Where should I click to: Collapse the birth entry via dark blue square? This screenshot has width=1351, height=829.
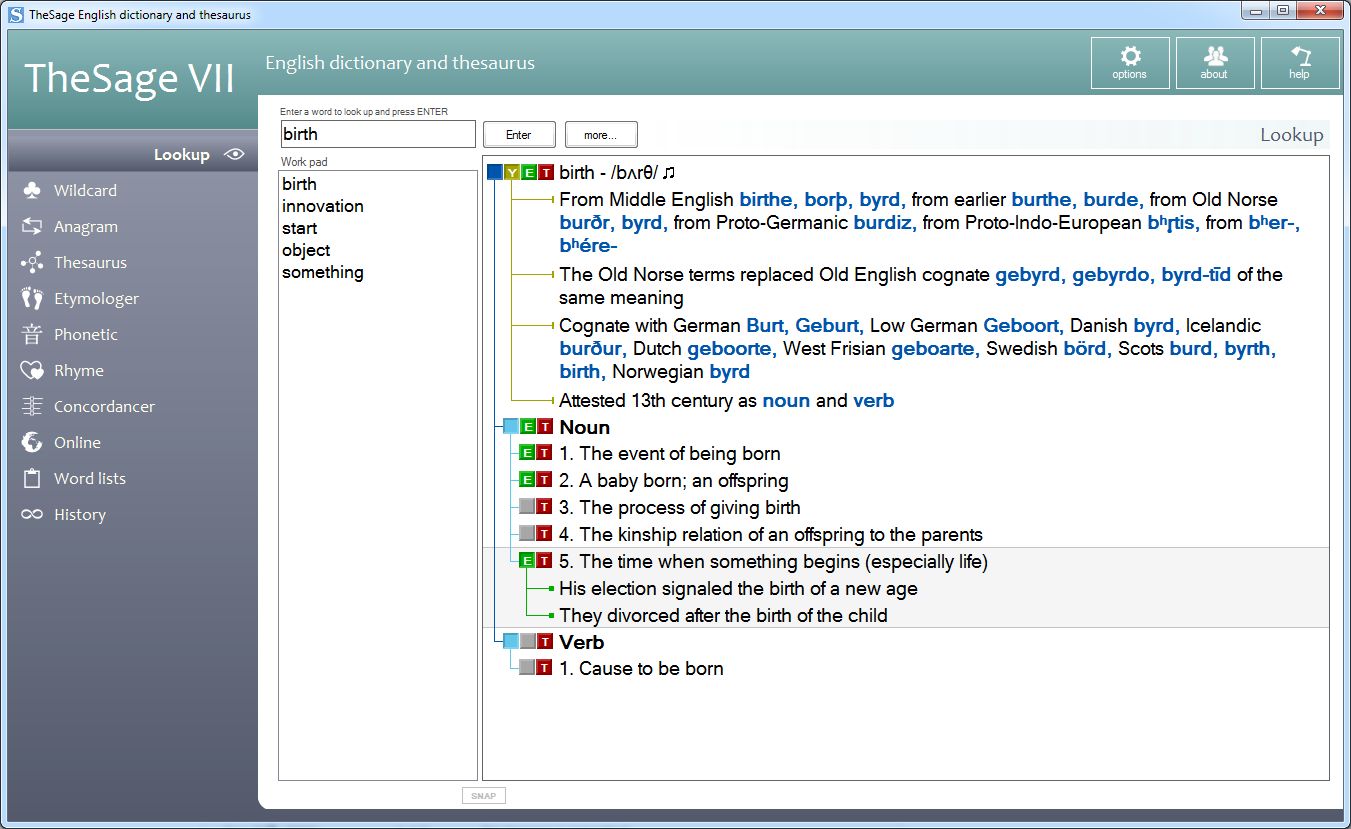(495, 173)
